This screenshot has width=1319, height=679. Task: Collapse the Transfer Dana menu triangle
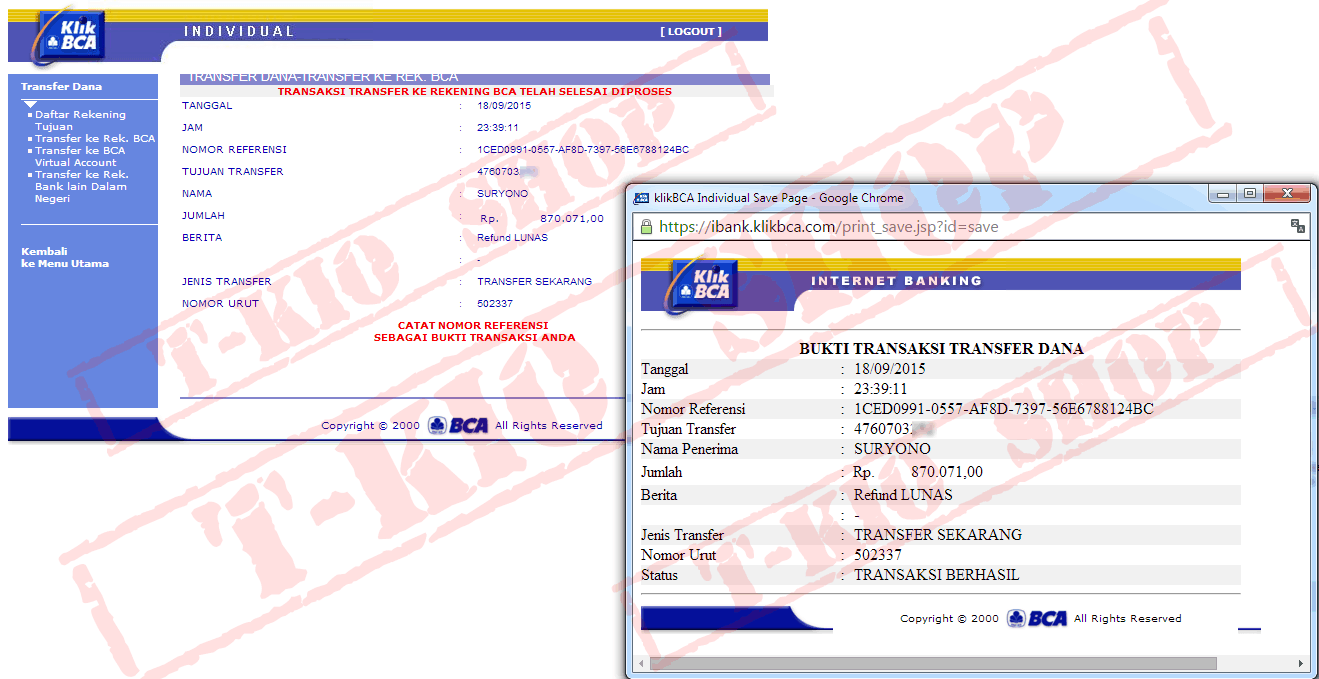30,104
